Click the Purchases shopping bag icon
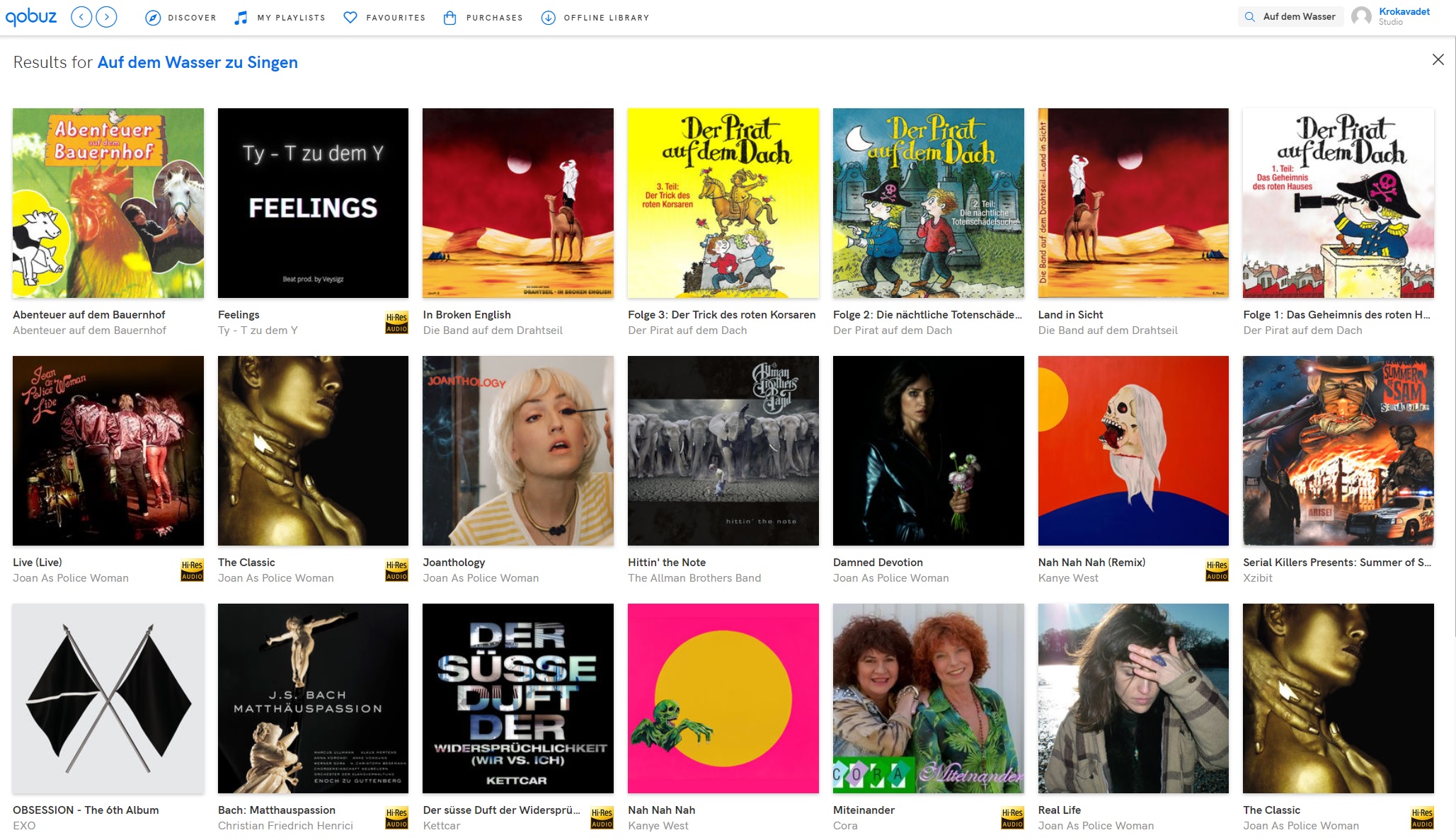Image resolution: width=1456 pixels, height=840 pixels. pyautogui.click(x=449, y=18)
